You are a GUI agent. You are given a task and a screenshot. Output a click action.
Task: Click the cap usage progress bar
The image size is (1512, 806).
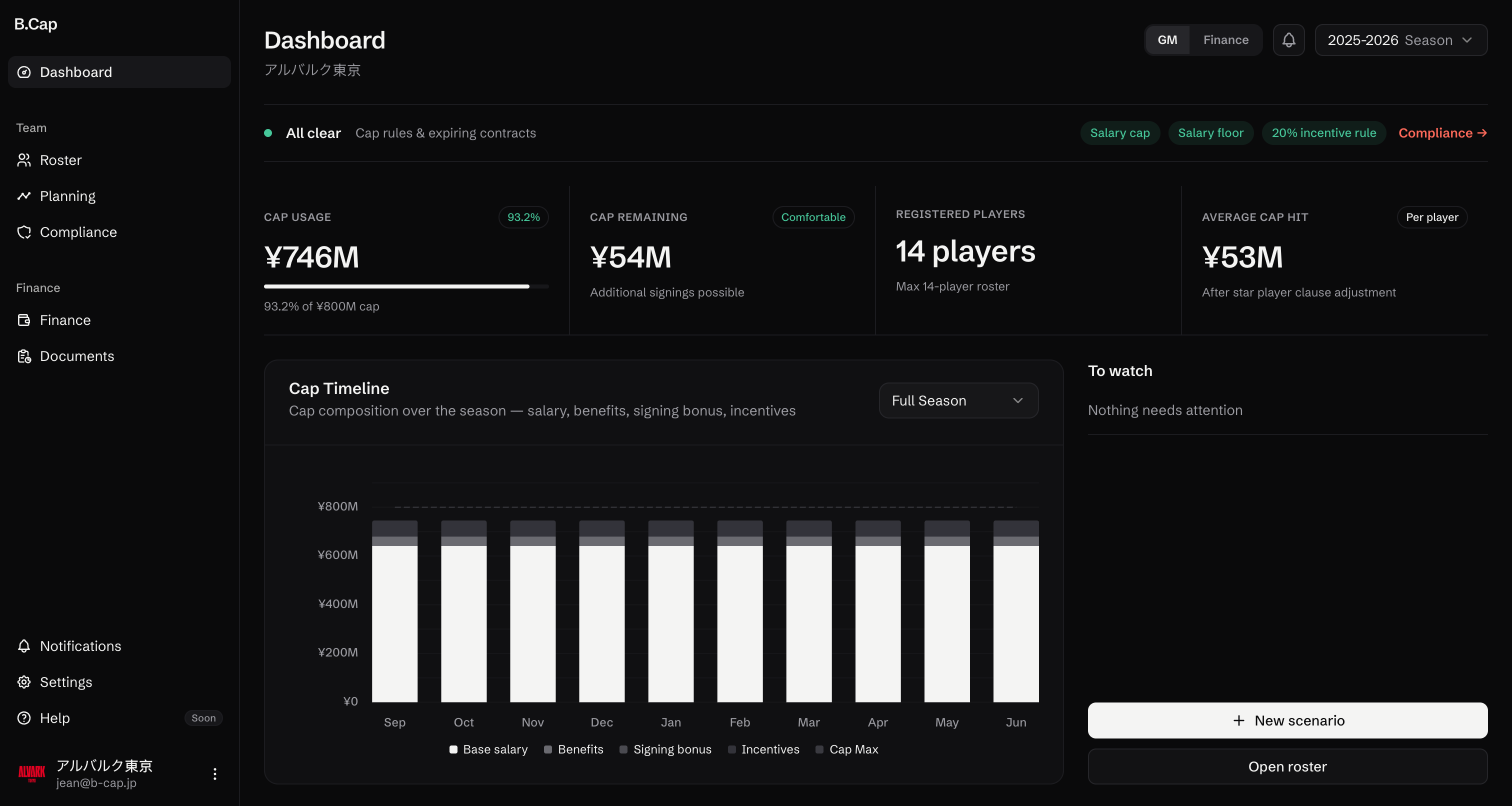pyautogui.click(x=406, y=286)
